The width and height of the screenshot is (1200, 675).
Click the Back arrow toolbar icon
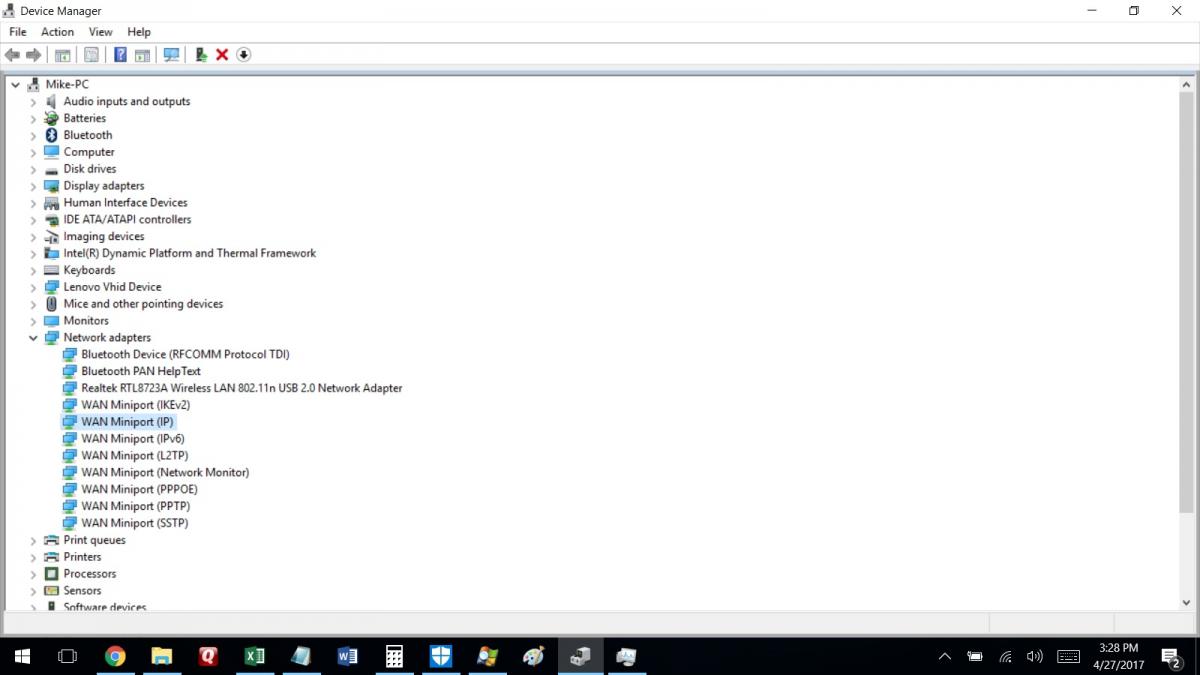(x=12, y=55)
